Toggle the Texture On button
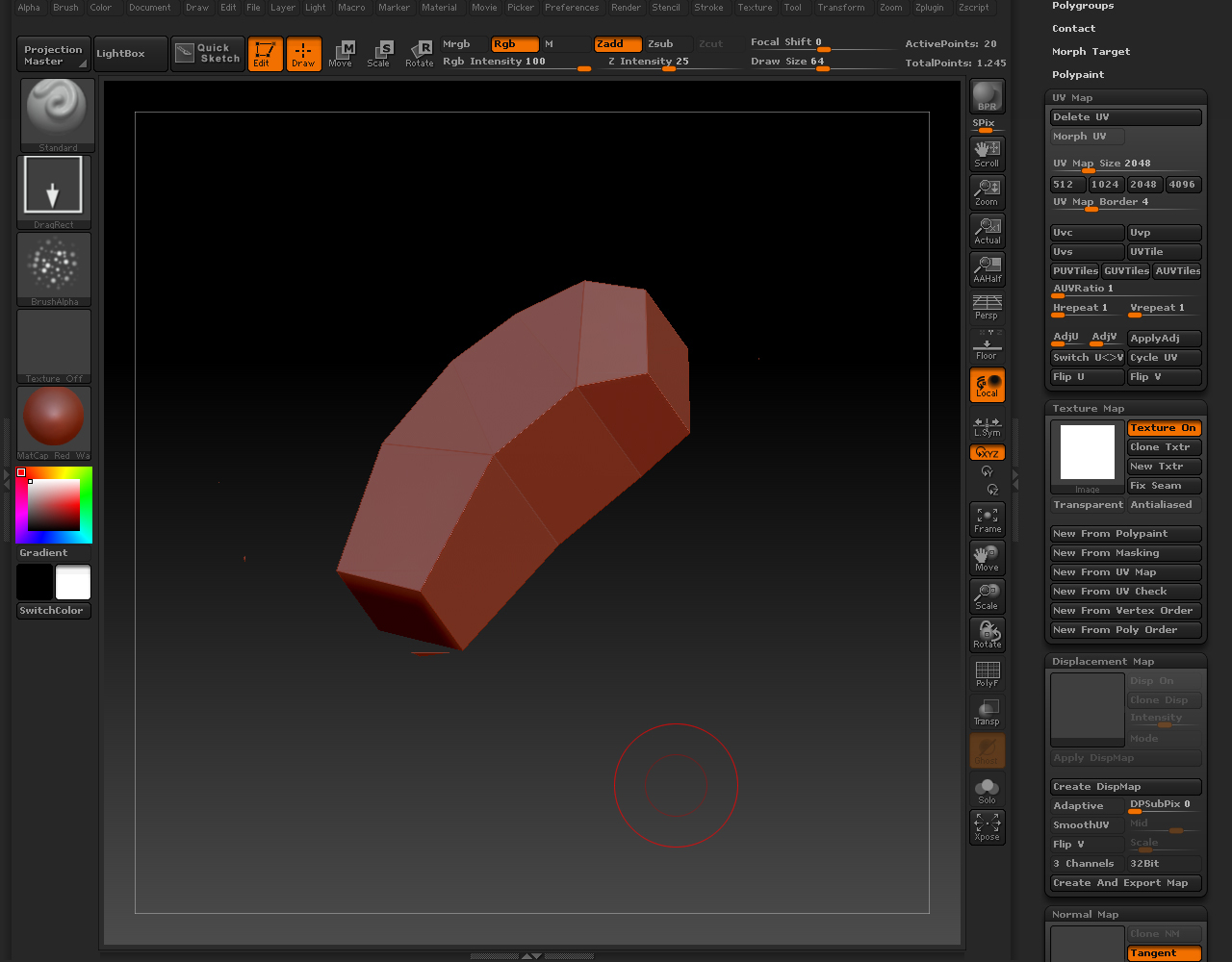 click(x=1163, y=428)
